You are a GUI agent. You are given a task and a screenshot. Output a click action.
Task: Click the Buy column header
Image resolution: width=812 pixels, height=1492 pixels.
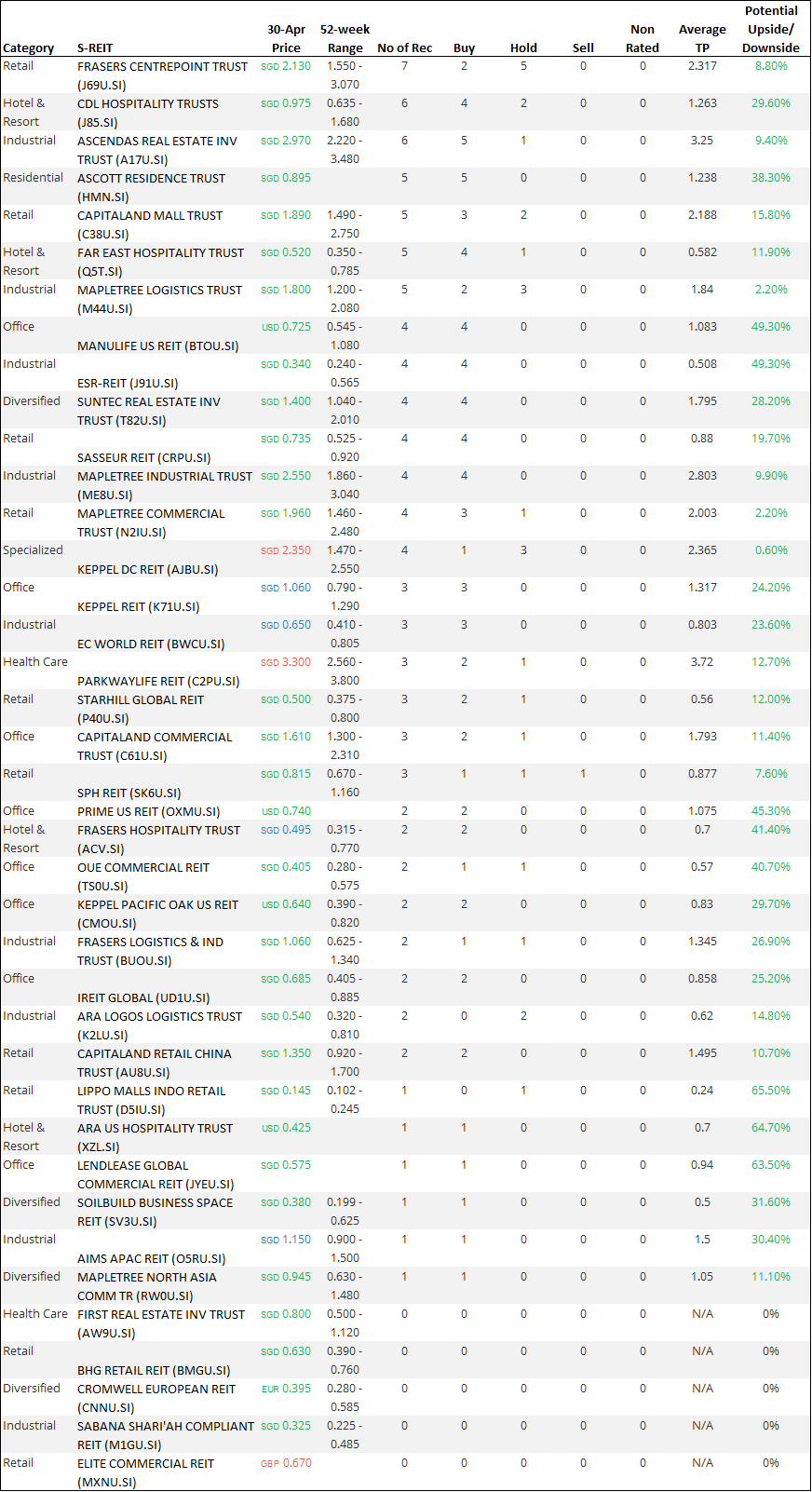coord(464,48)
